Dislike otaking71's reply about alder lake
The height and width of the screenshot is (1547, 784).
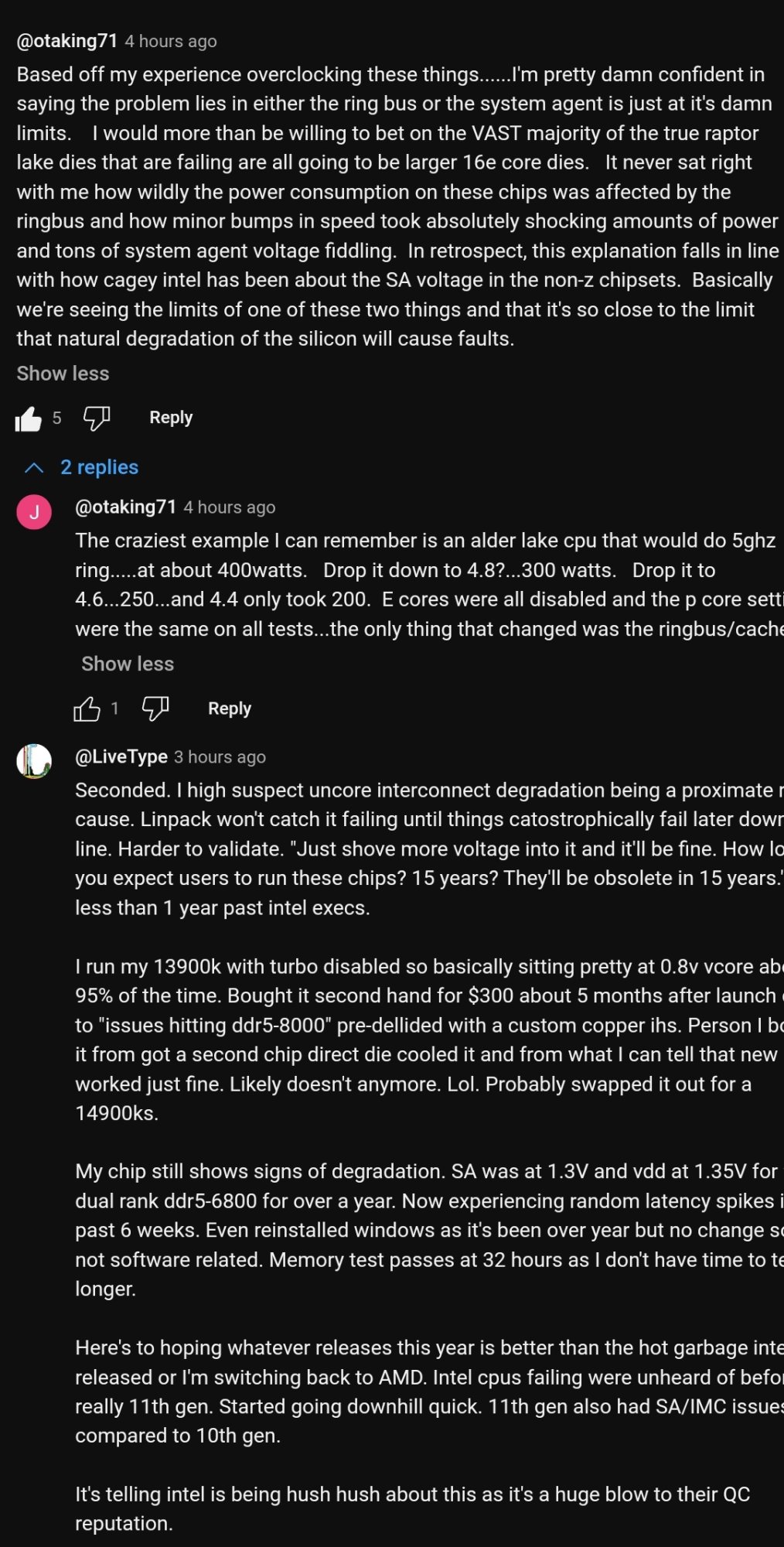click(x=155, y=709)
